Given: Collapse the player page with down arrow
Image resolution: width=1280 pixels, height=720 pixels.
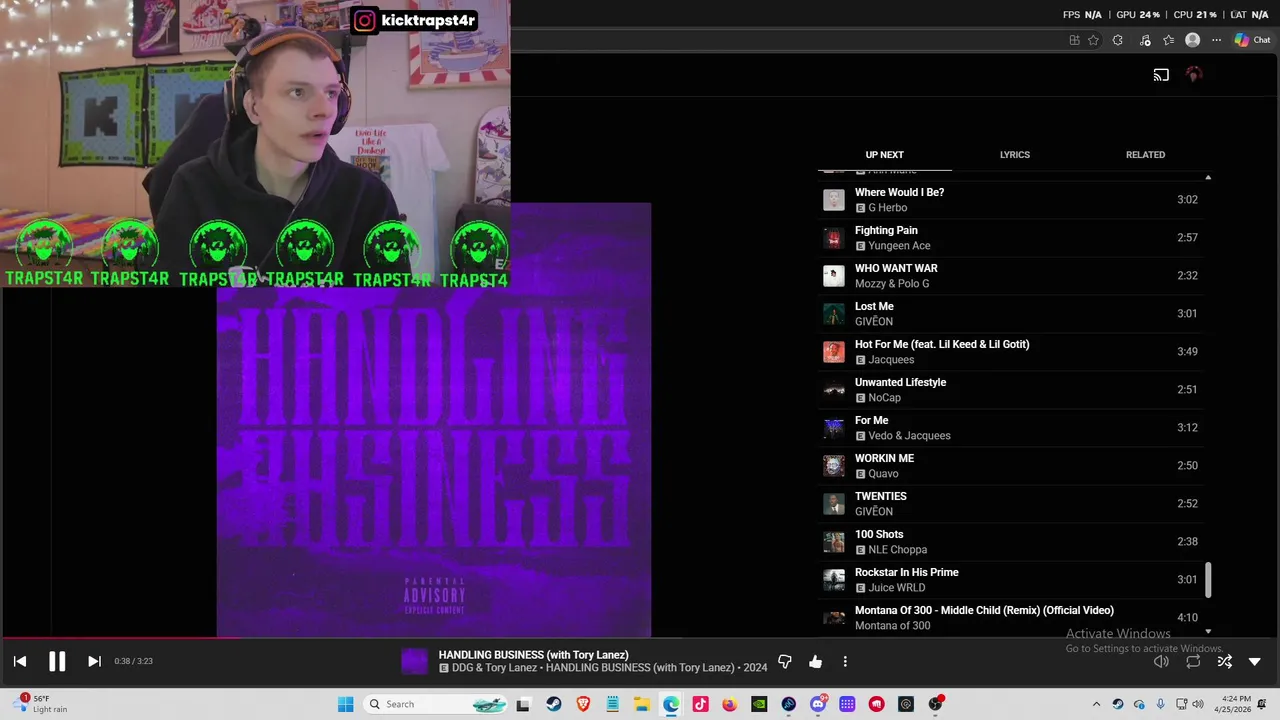Looking at the screenshot, I should point(1255,661).
